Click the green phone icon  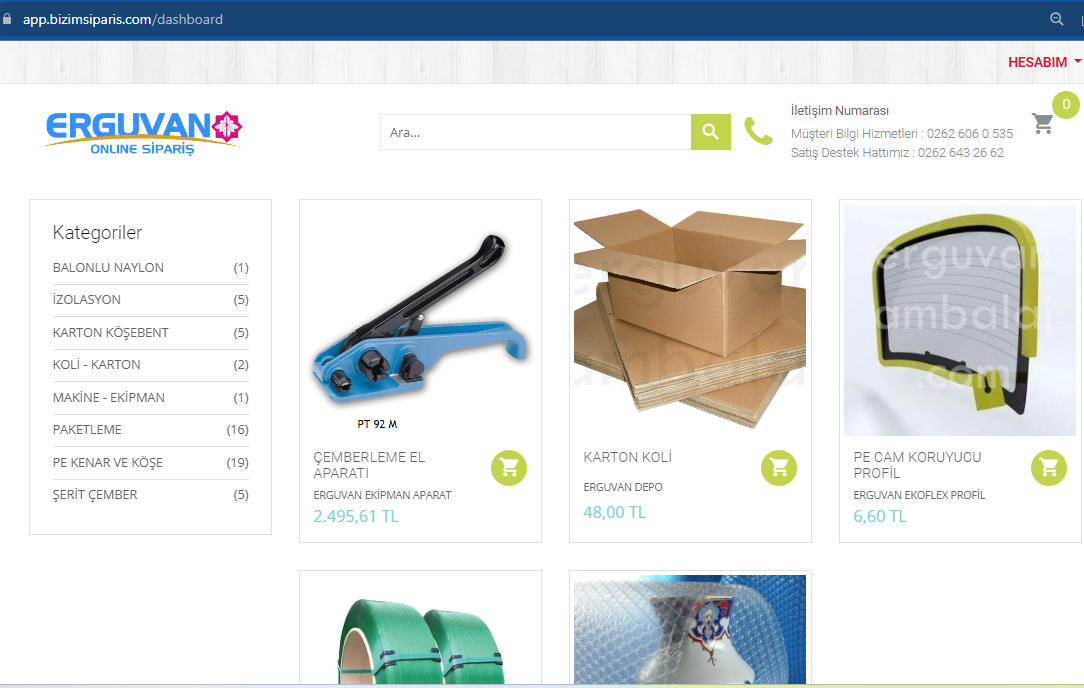pos(758,131)
